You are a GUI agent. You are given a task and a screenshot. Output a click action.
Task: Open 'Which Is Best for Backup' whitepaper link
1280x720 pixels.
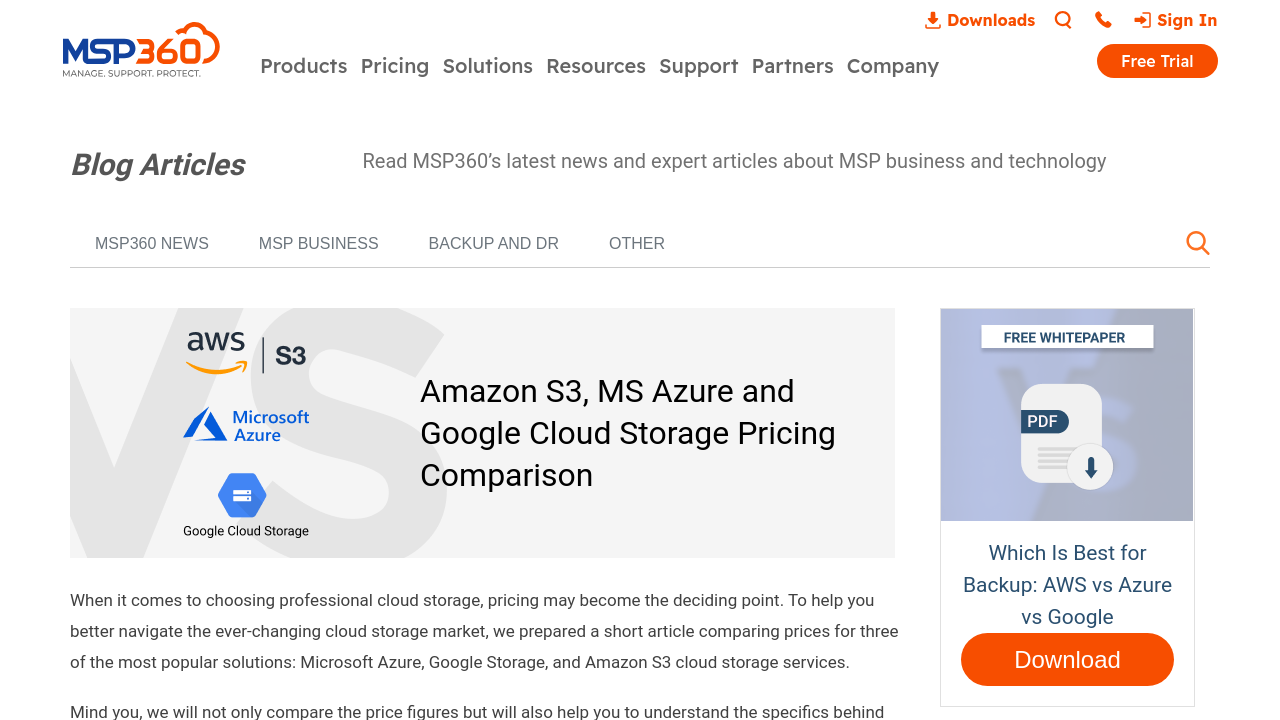tap(1067, 585)
